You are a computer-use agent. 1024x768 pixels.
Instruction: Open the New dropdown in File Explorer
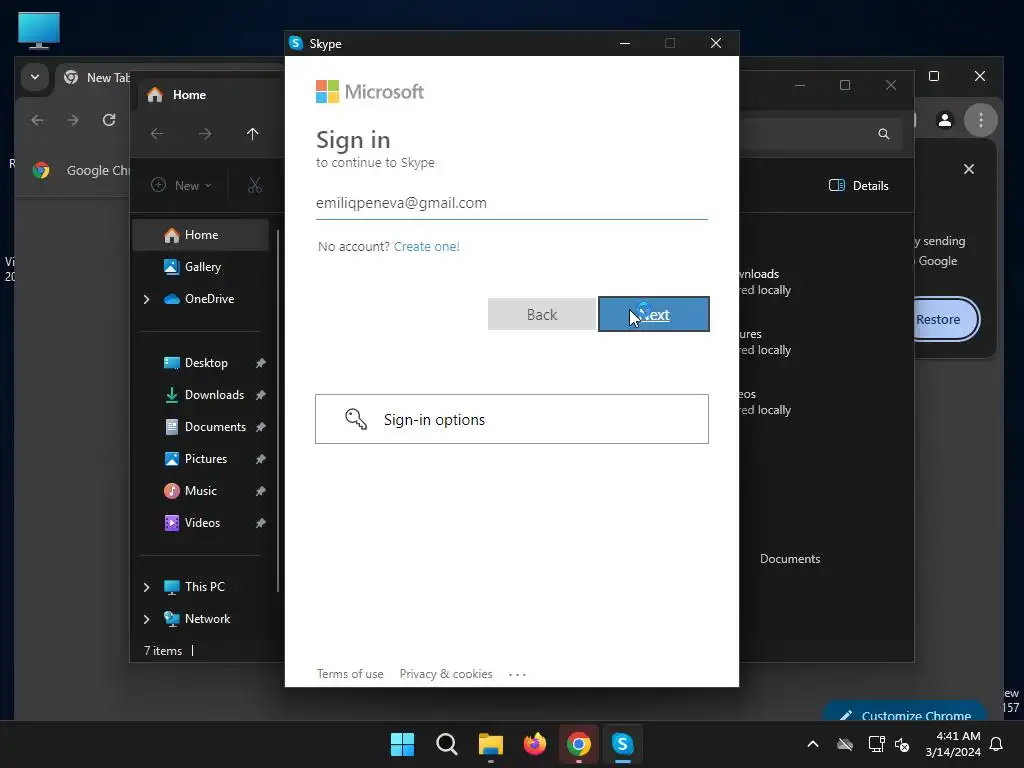[182, 185]
